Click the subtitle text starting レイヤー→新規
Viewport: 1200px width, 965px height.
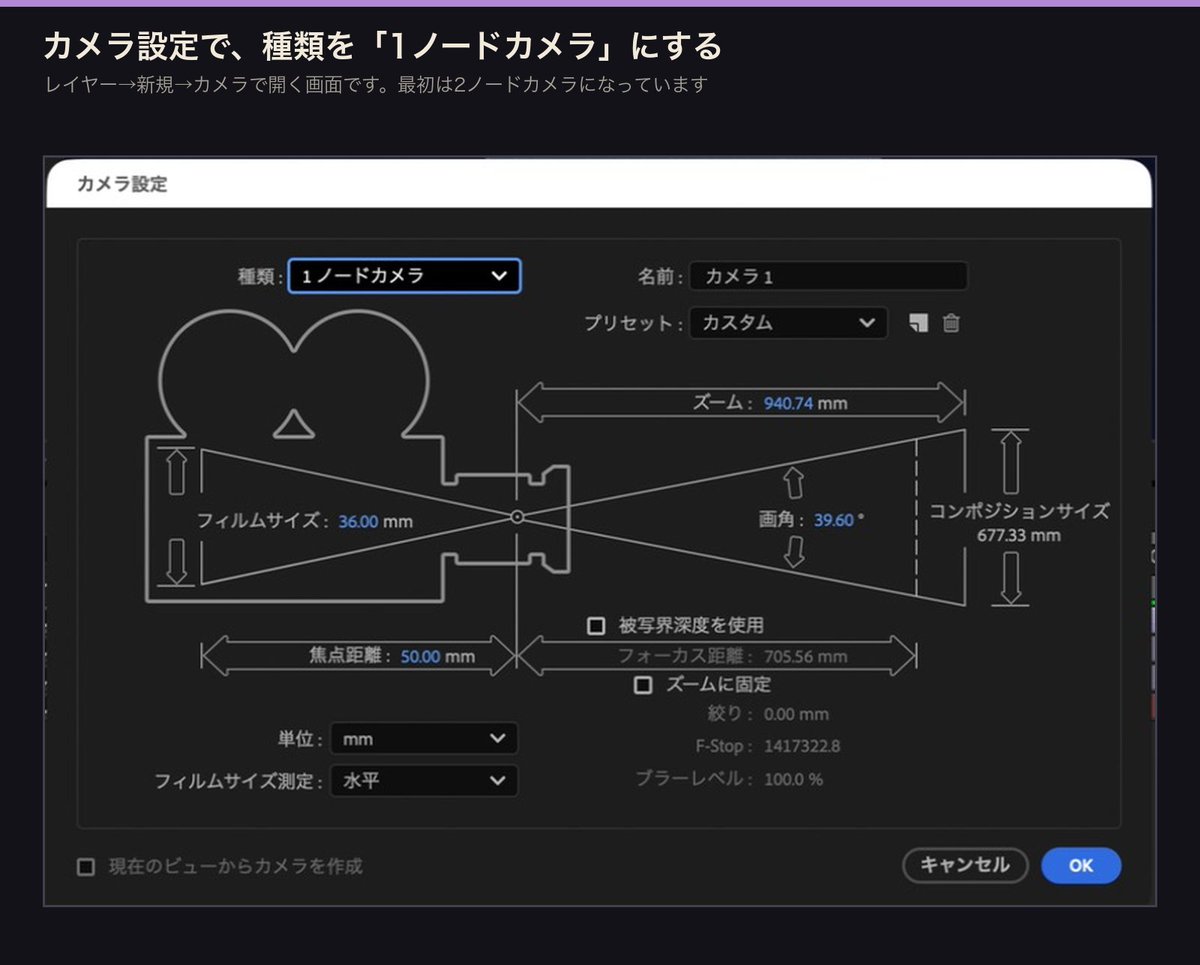(376, 84)
